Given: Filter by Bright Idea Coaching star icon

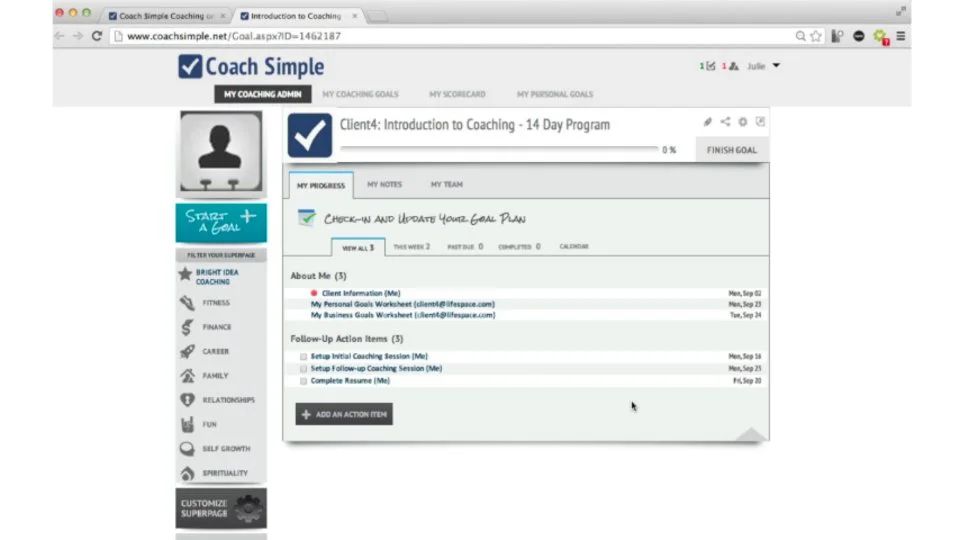Looking at the screenshot, I should point(185,274).
